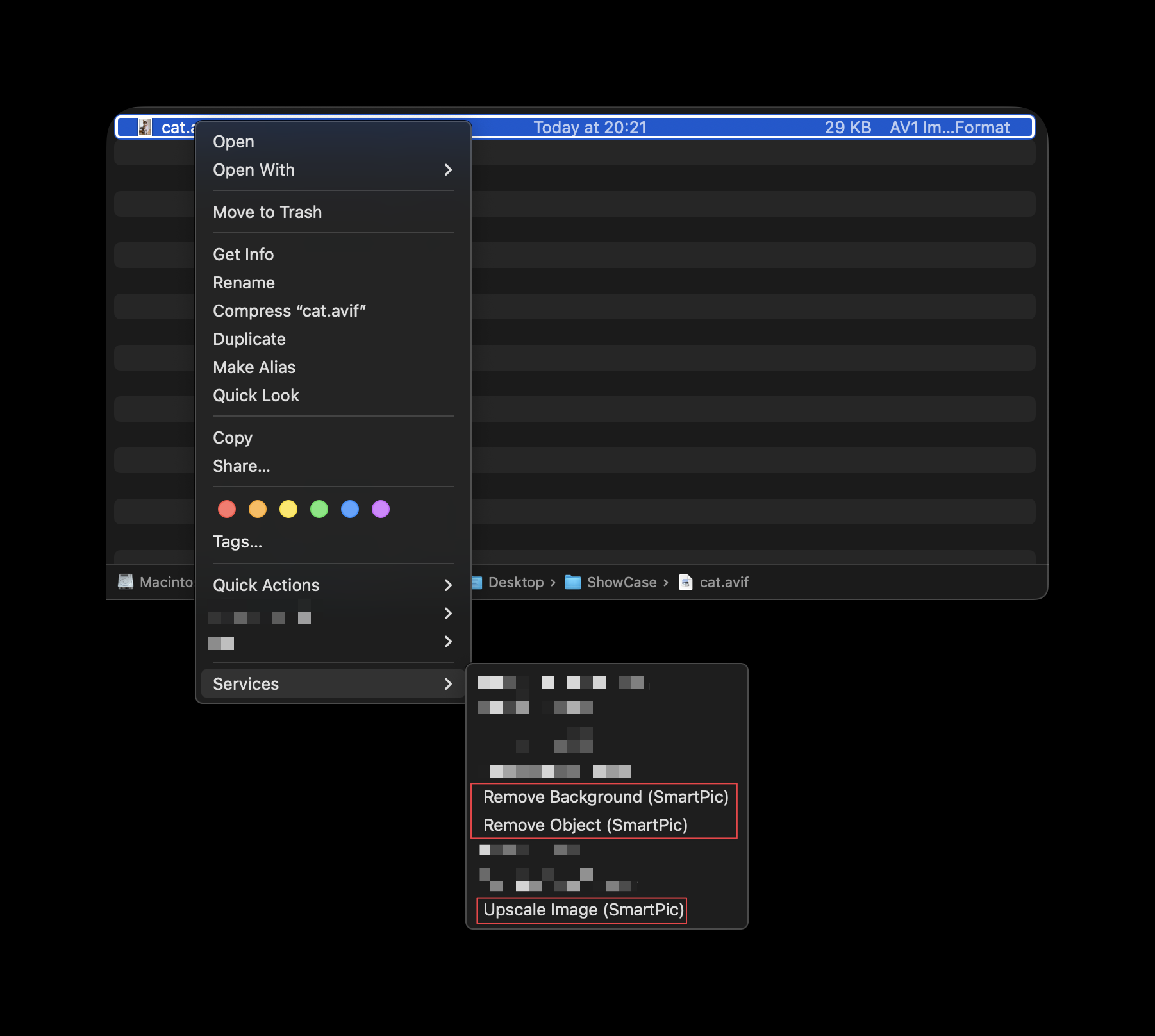Click the Today at 20:21 date cell
This screenshot has height=1036, width=1155.
[590, 127]
